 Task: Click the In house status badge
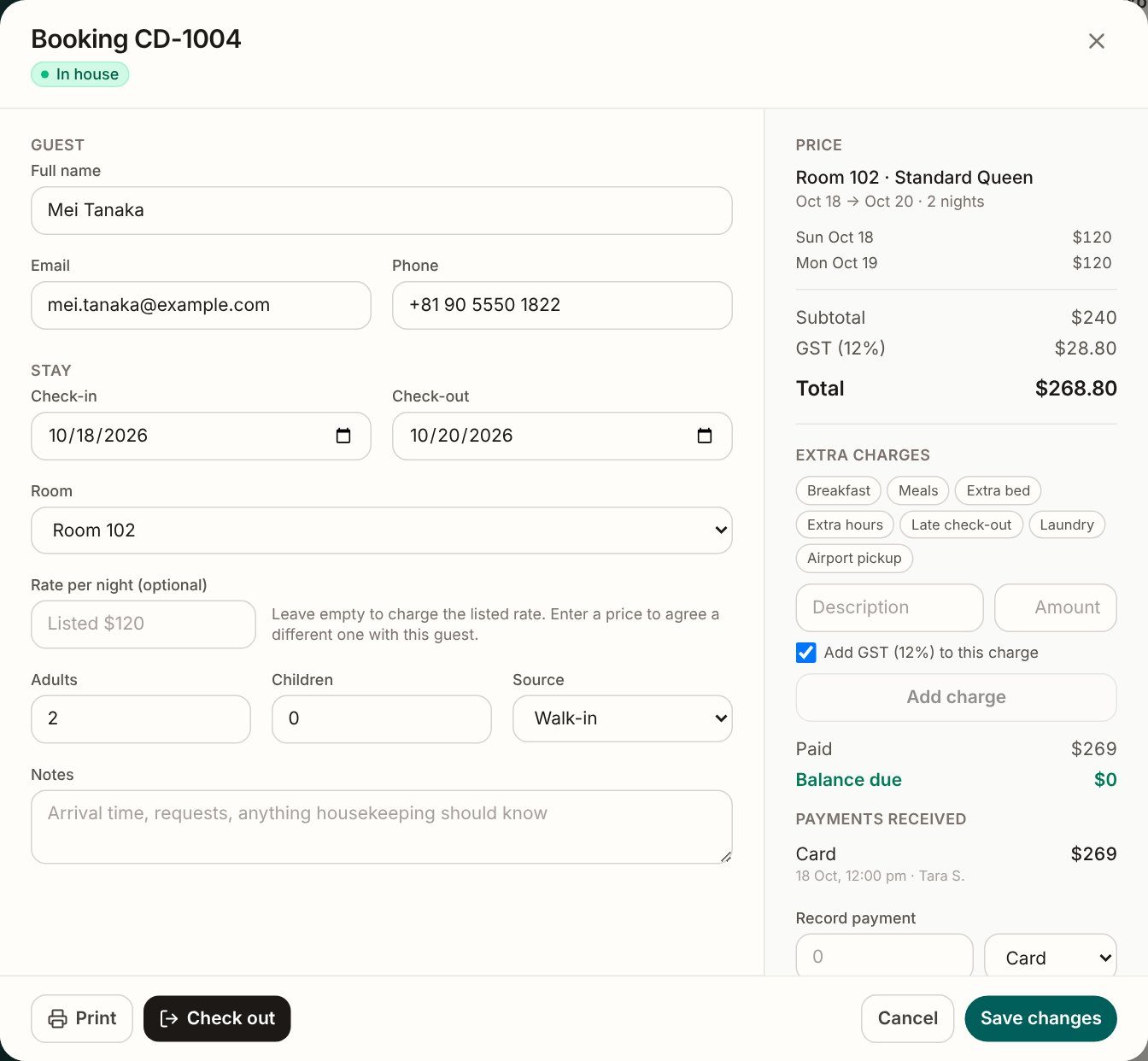(80, 74)
